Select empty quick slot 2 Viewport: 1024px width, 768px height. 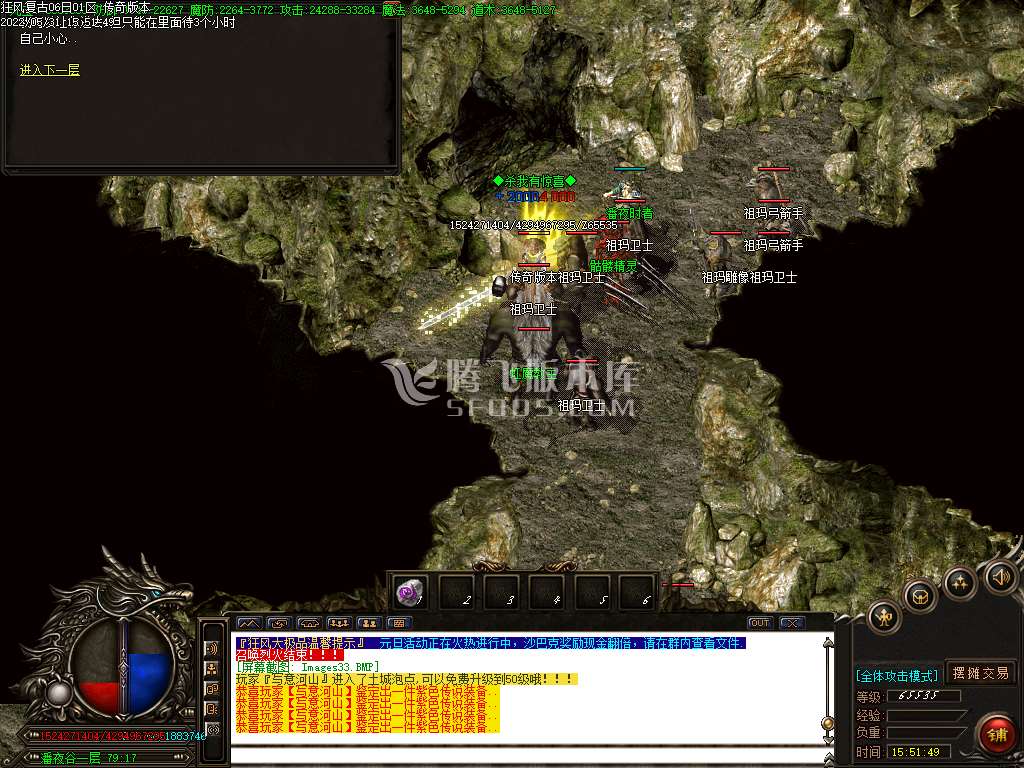point(456,593)
